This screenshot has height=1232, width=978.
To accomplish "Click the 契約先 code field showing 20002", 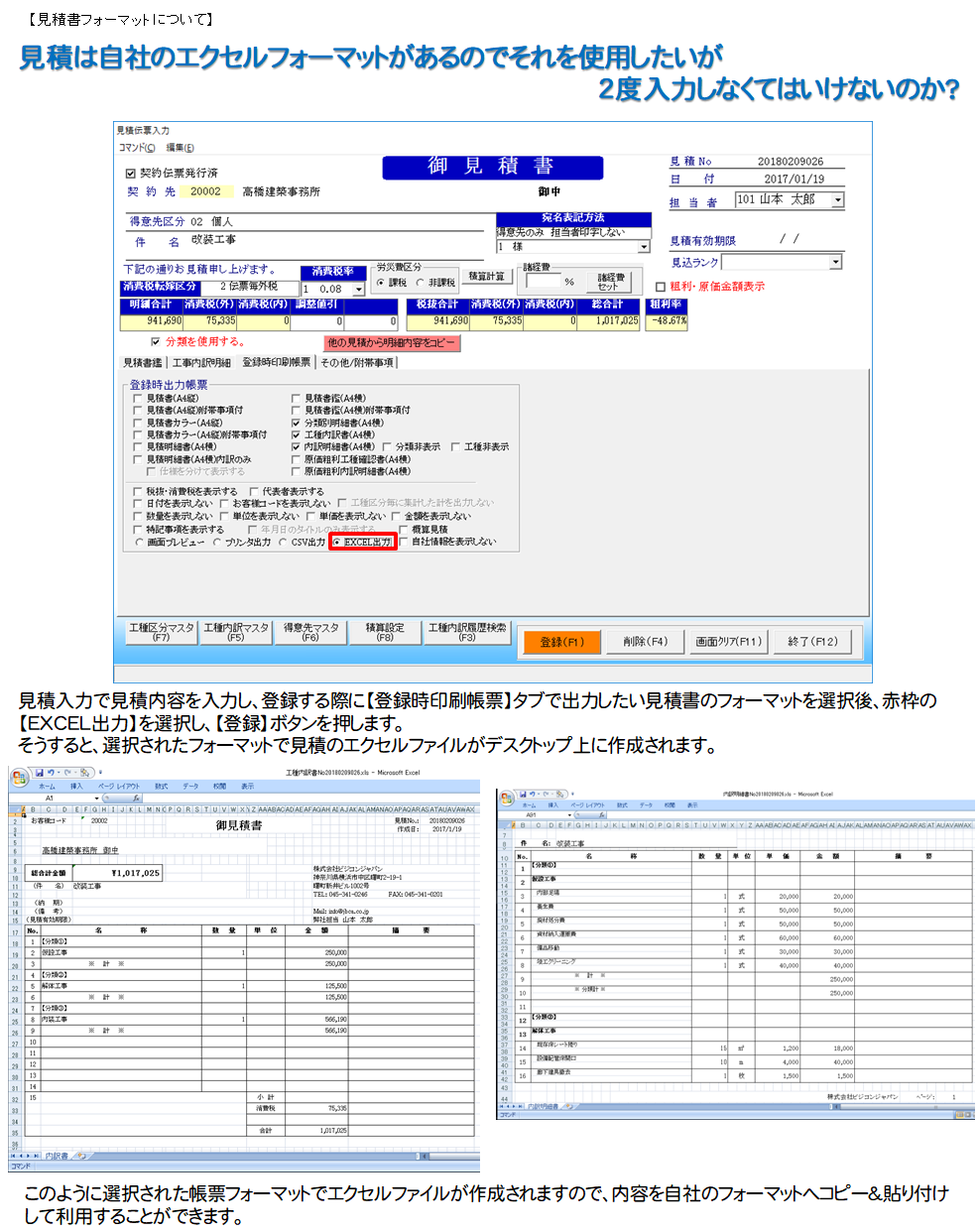I will [206, 191].
